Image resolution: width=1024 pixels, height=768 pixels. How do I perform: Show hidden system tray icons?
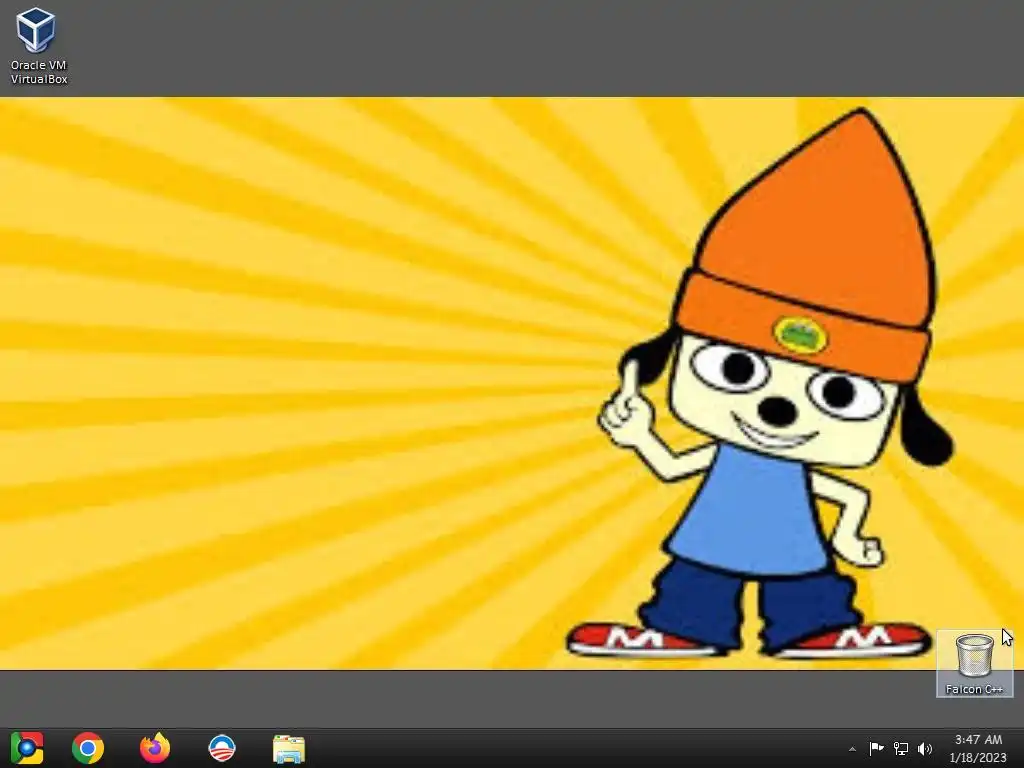852,749
